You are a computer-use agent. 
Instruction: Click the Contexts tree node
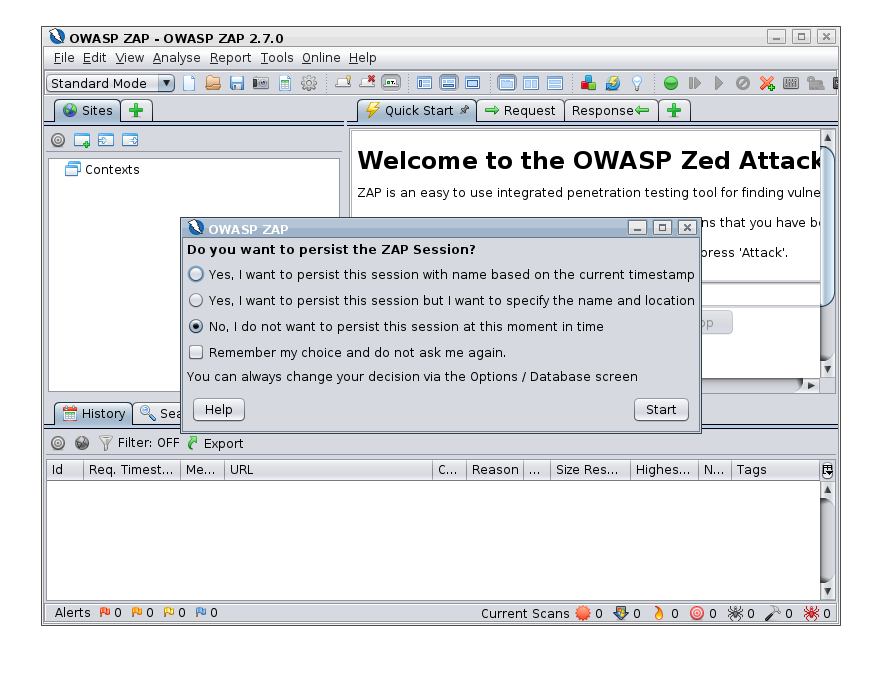click(x=102, y=169)
